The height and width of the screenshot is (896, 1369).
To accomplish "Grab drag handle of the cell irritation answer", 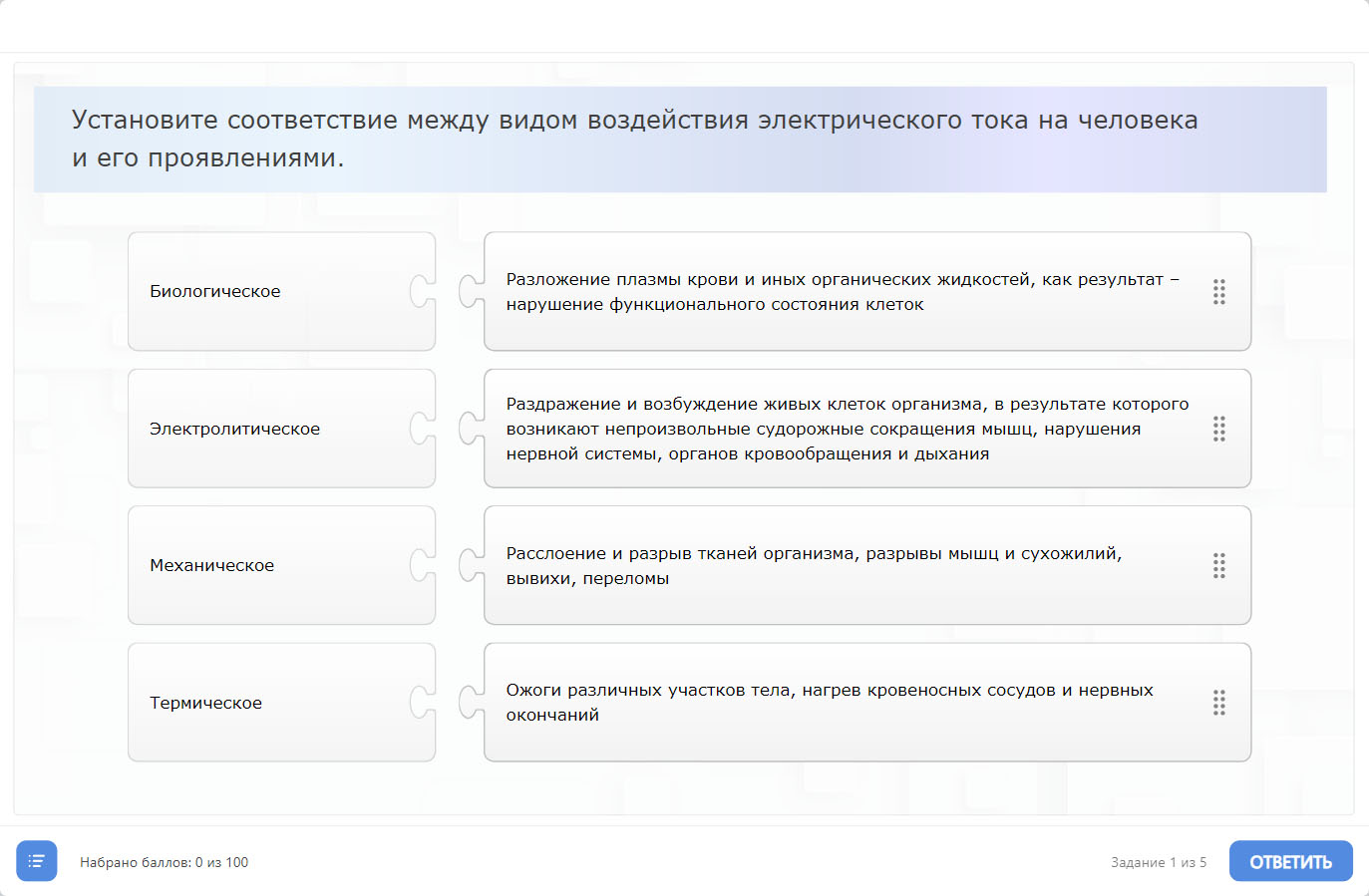I will (1218, 429).
